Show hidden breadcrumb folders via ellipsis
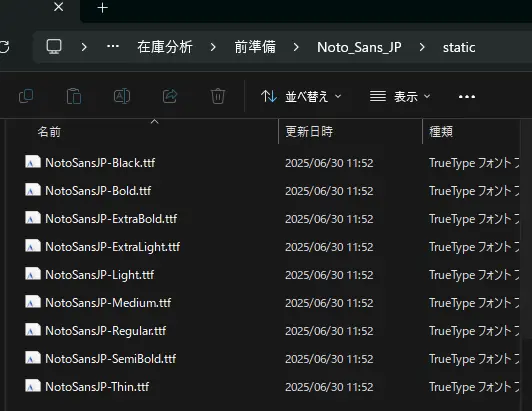 tap(113, 46)
